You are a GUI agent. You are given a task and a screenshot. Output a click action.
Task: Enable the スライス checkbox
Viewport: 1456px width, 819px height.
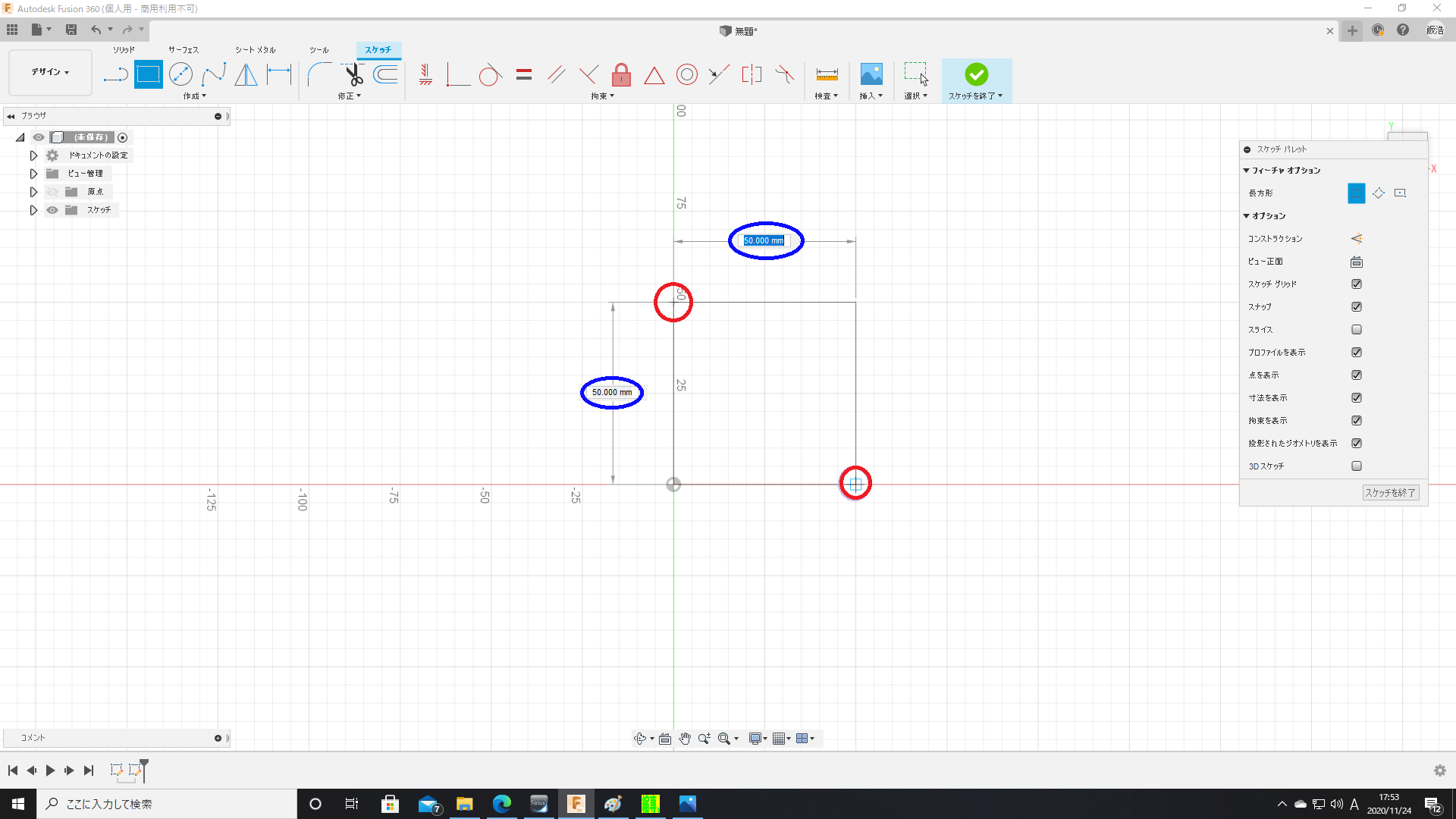1357,330
